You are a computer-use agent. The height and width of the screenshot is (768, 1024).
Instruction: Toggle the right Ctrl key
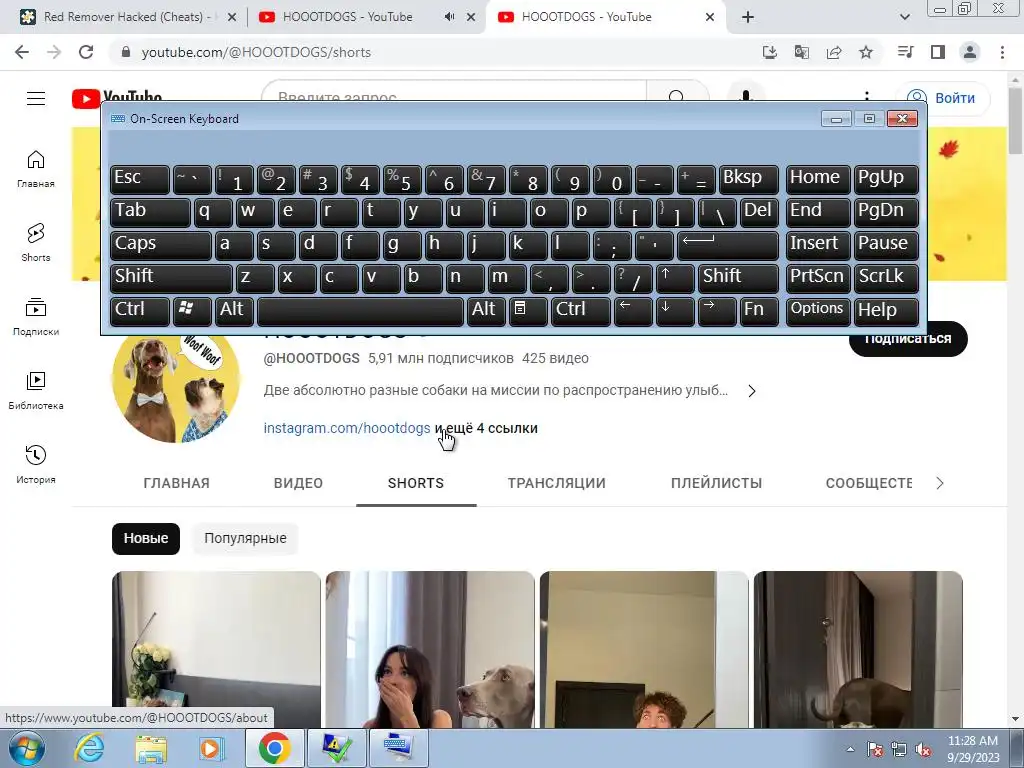(x=581, y=311)
